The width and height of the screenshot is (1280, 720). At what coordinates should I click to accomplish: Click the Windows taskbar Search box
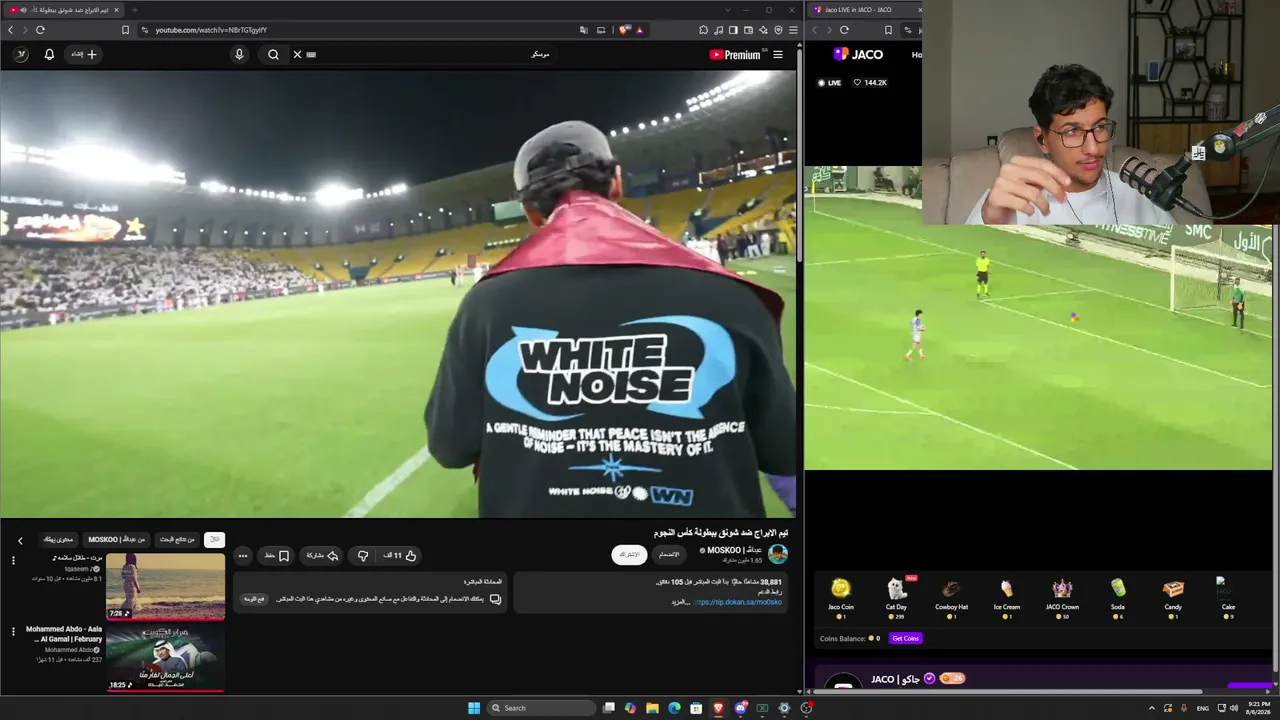point(539,708)
